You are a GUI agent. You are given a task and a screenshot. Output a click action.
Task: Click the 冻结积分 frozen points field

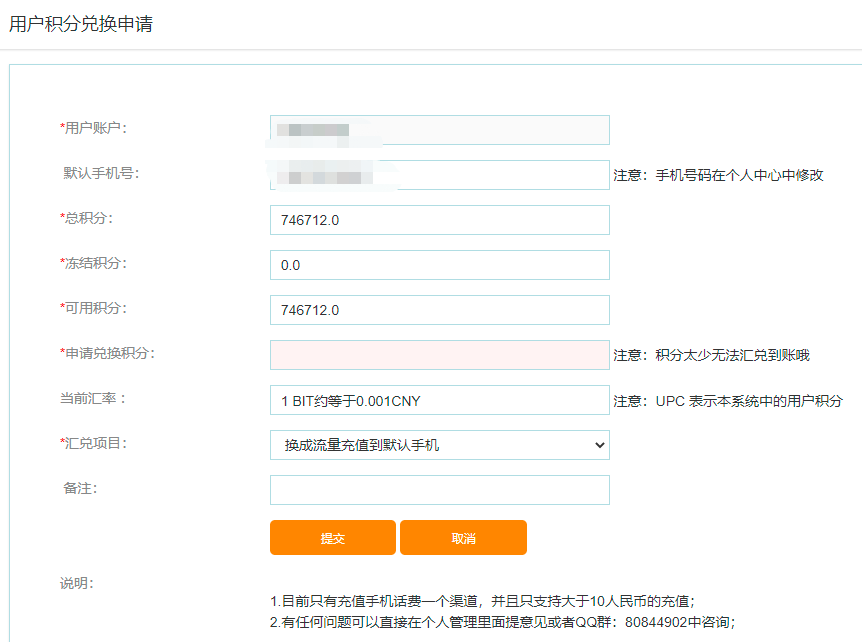click(x=438, y=264)
